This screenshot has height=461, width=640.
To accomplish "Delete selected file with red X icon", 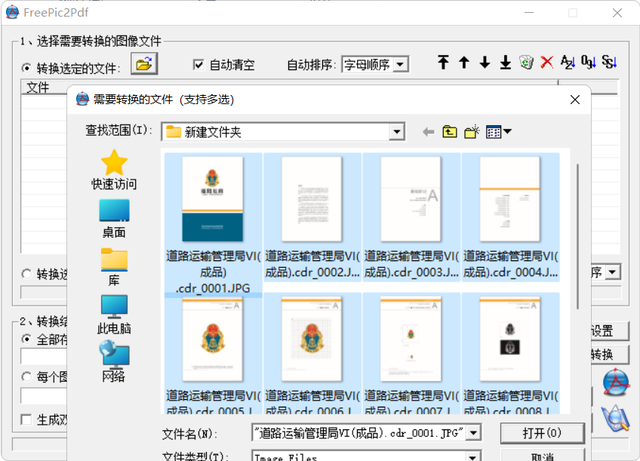I will click(x=547, y=63).
